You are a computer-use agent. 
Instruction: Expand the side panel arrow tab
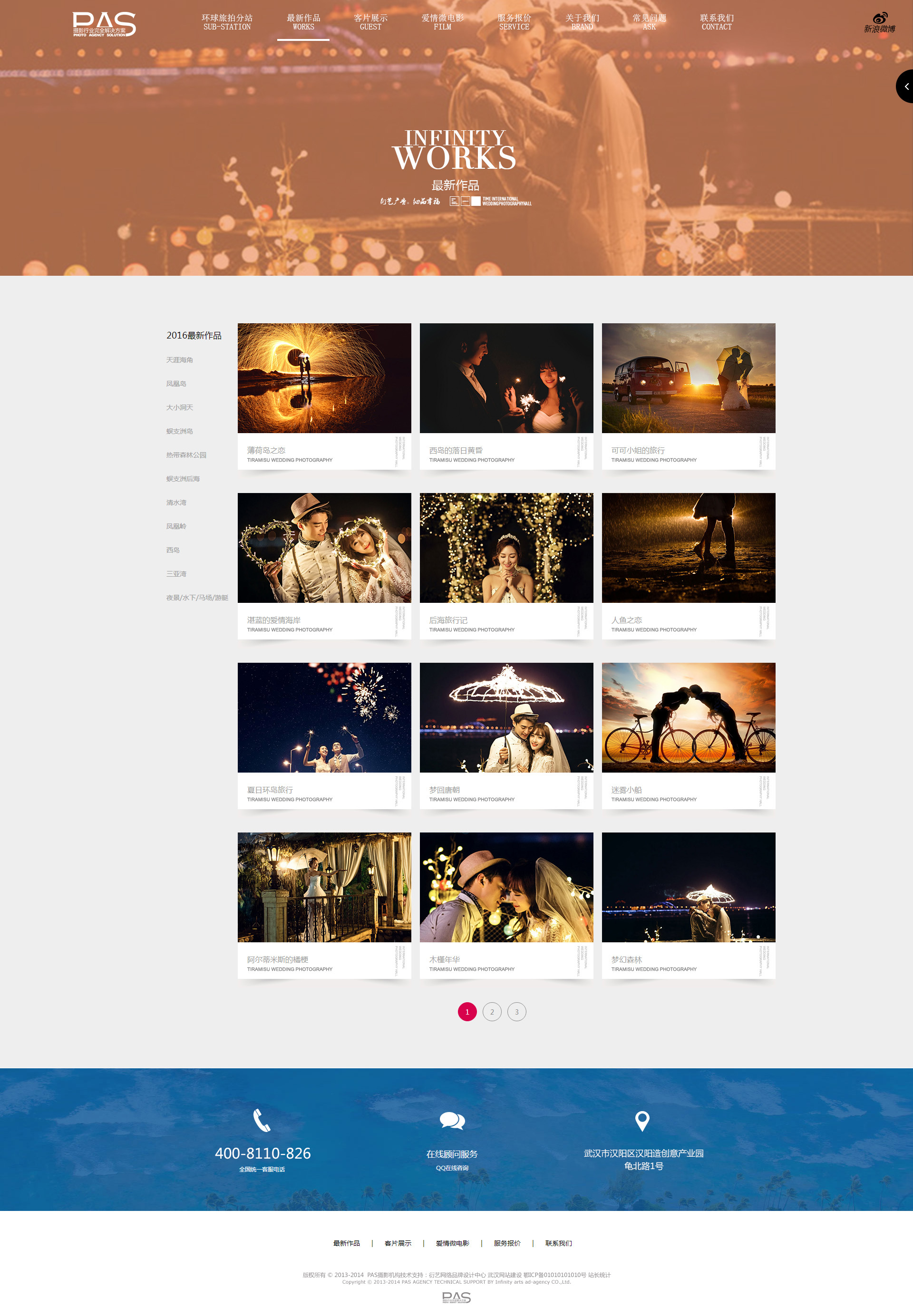905,87
